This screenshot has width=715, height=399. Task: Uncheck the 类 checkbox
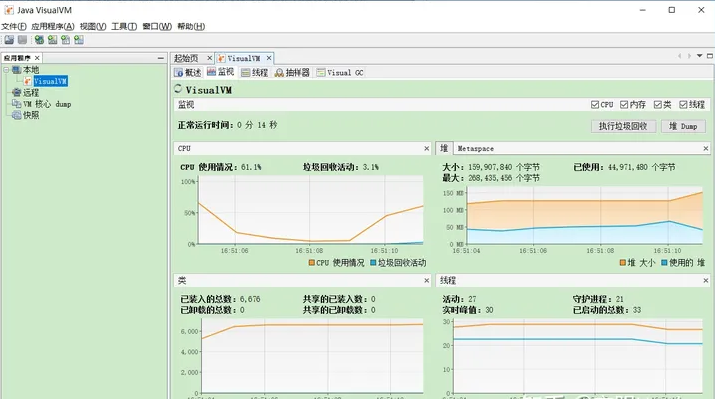[658, 105]
